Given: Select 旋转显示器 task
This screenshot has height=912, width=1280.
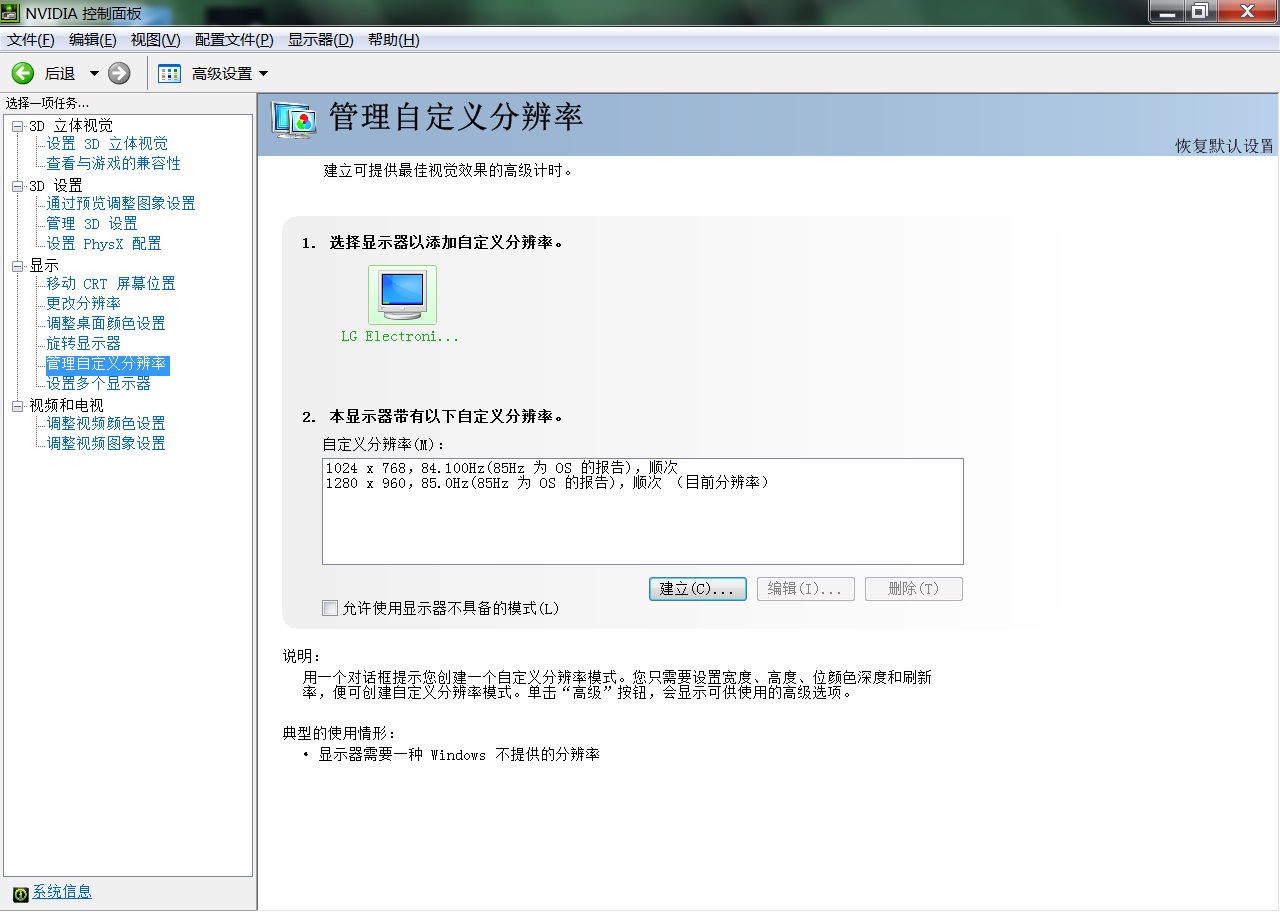Looking at the screenshot, I should coord(84,344).
